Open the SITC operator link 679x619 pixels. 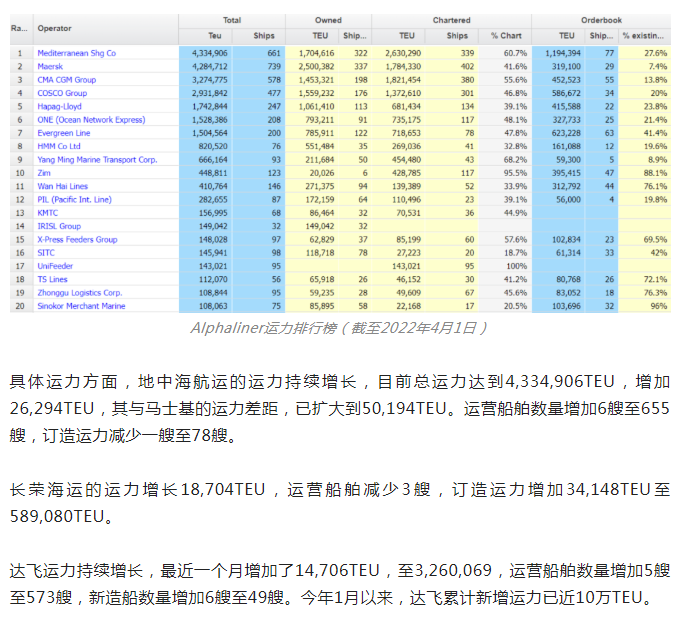click(x=46, y=253)
